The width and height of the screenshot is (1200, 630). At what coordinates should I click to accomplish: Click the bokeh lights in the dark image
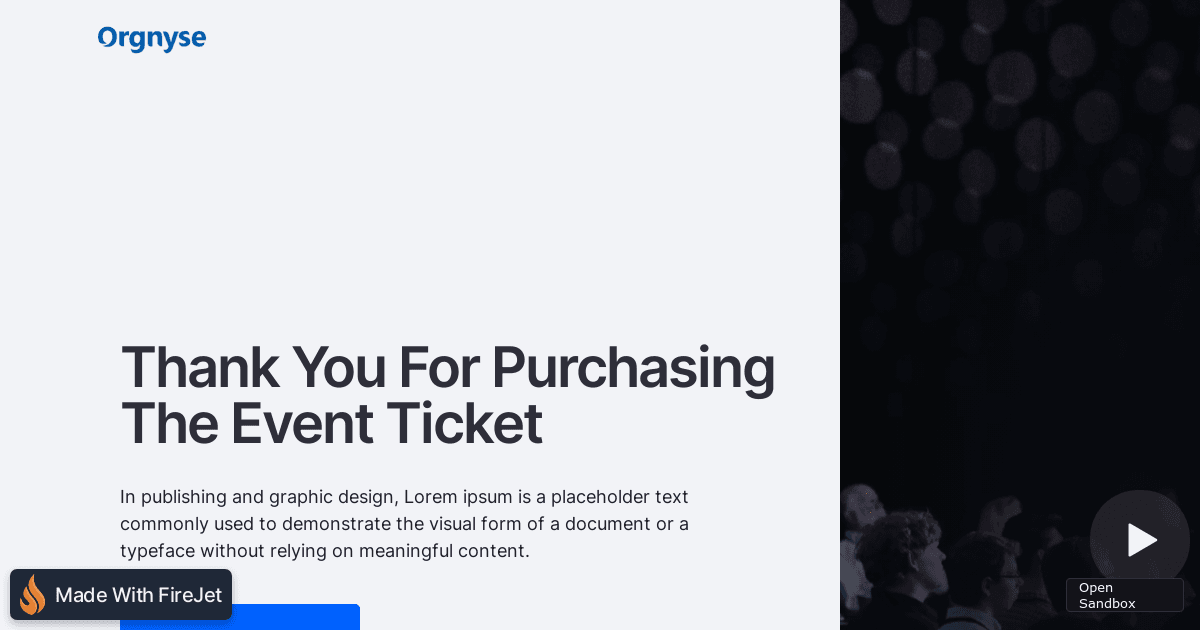point(1000,120)
